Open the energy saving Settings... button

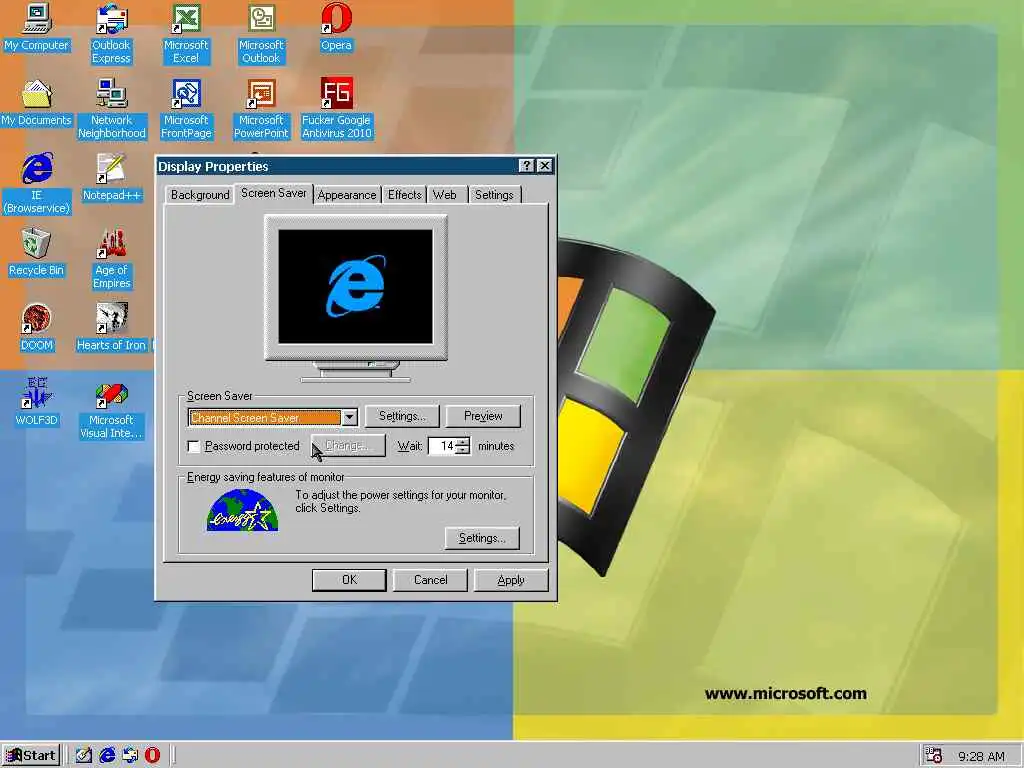pos(482,538)
